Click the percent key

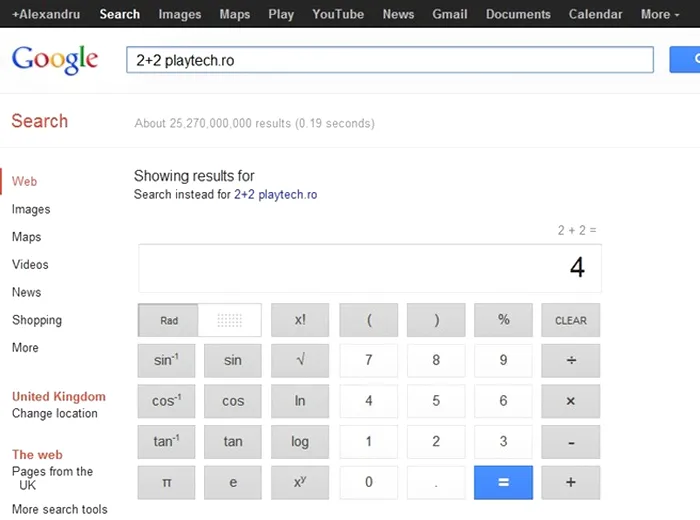tap(504, 320)
